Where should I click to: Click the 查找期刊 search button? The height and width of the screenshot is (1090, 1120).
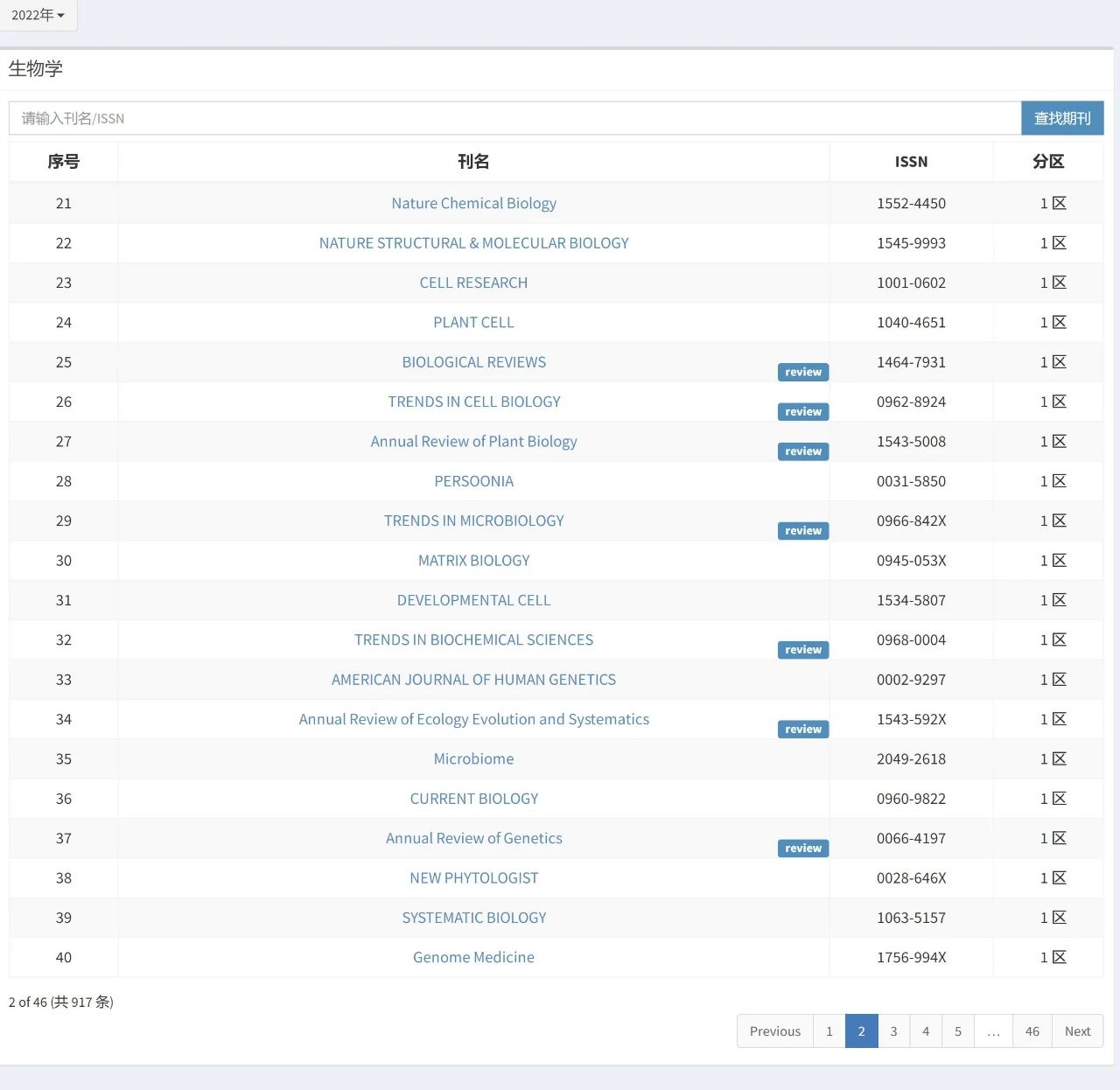point(1062,118)
